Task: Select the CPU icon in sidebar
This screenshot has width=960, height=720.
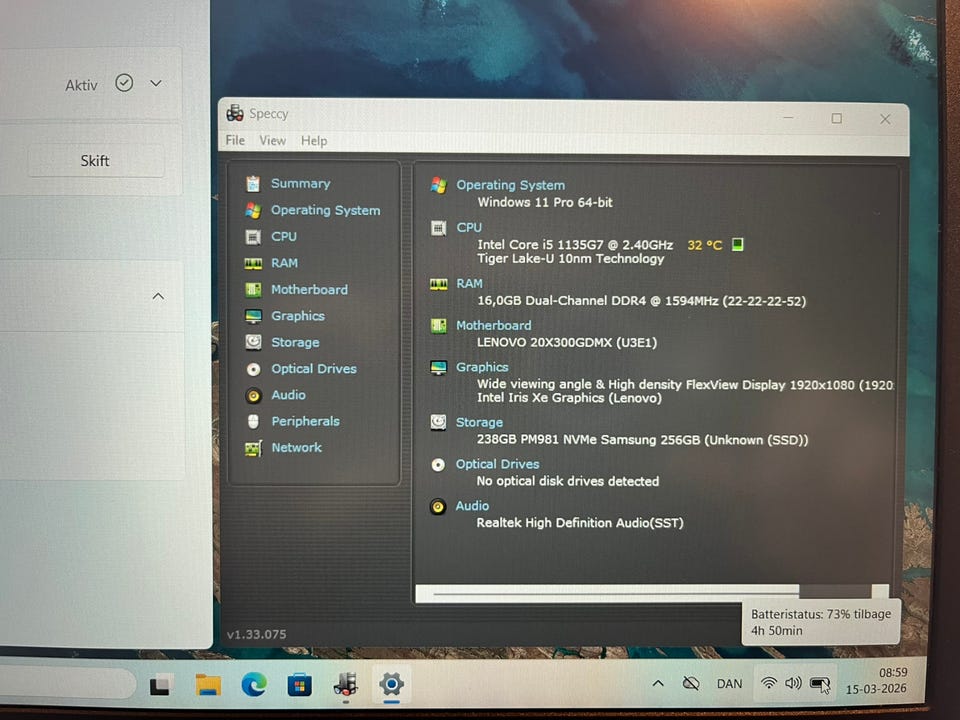Action: [x=253, y=237]
